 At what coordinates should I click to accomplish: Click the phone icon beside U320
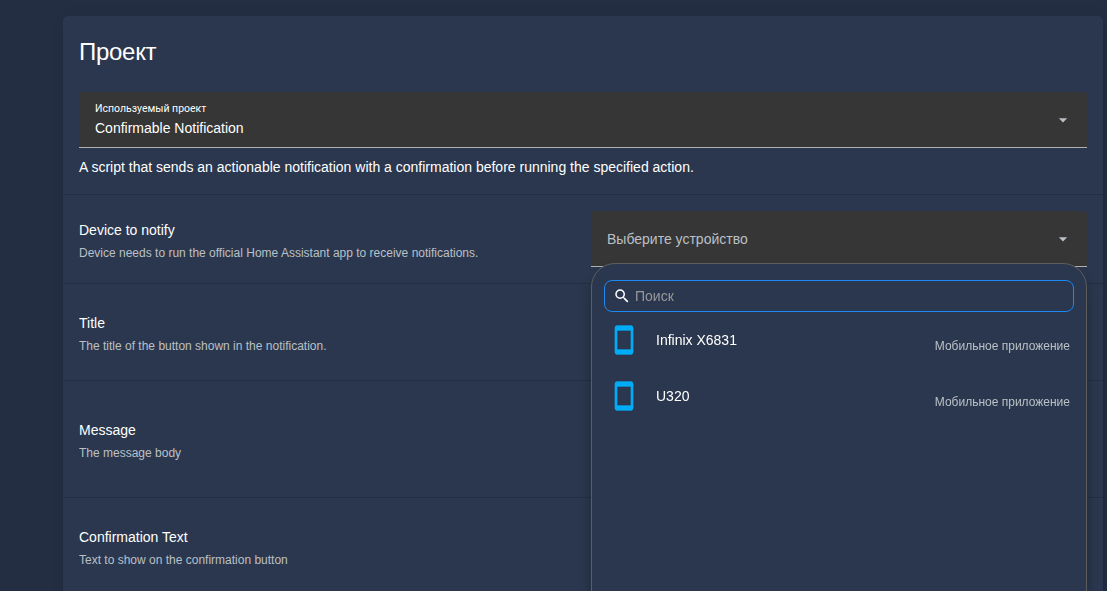pyautogui.click(x=624, y=396)
